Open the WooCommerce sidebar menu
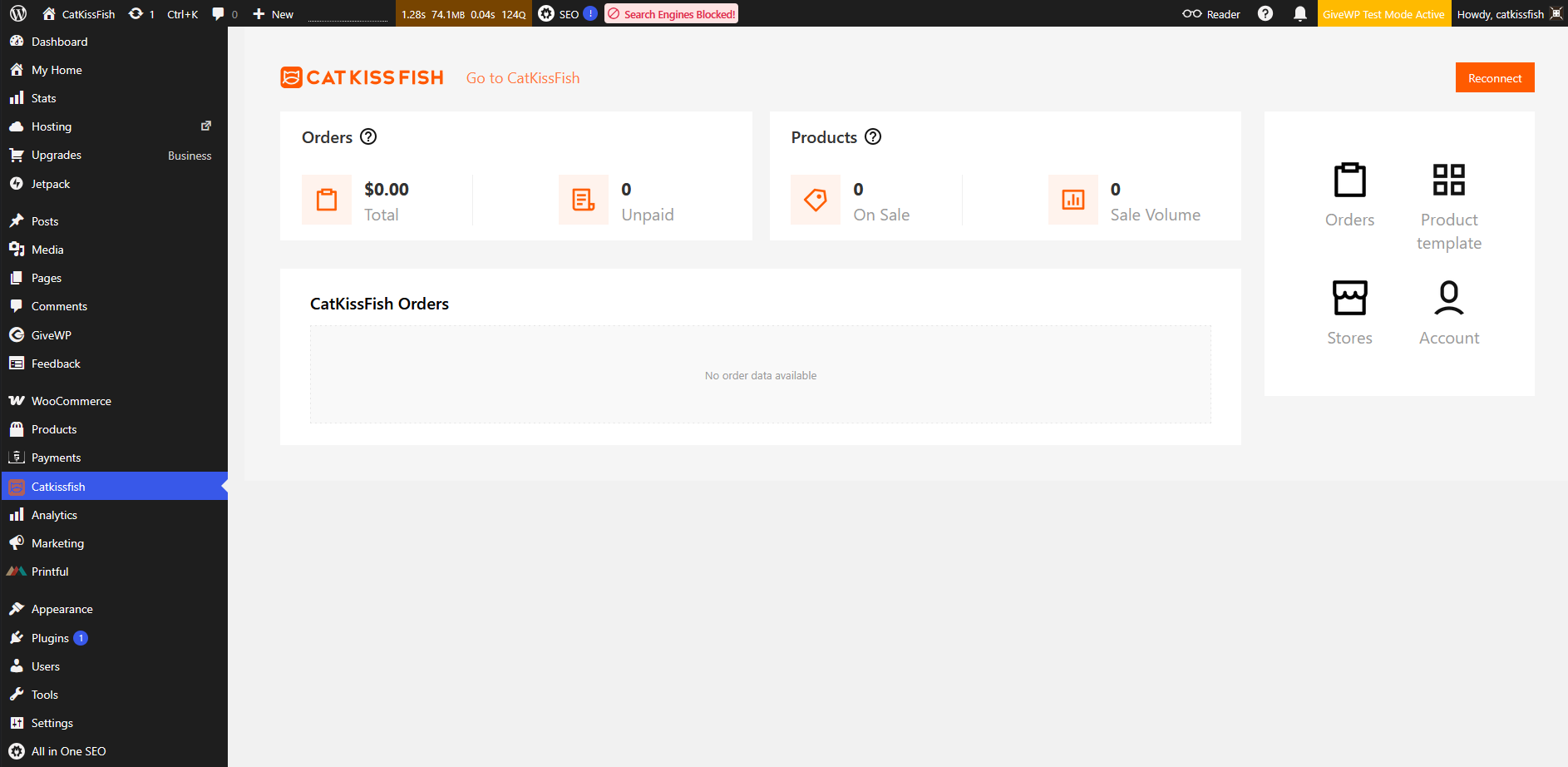Viewport: 1568px width, 767px height. pyautogui.click(x=70, y=400)
